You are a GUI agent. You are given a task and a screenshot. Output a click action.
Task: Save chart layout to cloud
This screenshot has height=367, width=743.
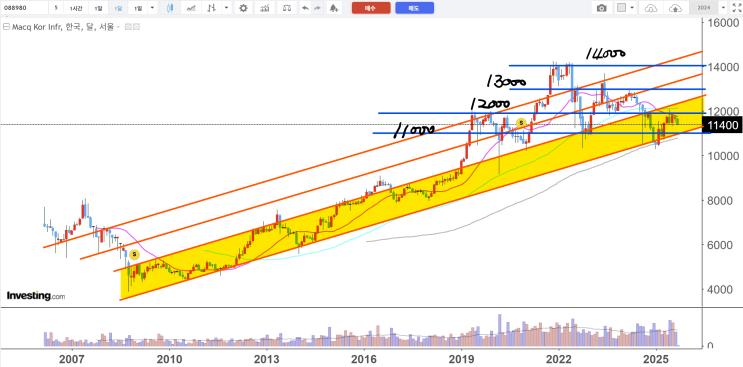tap(675, 8)
